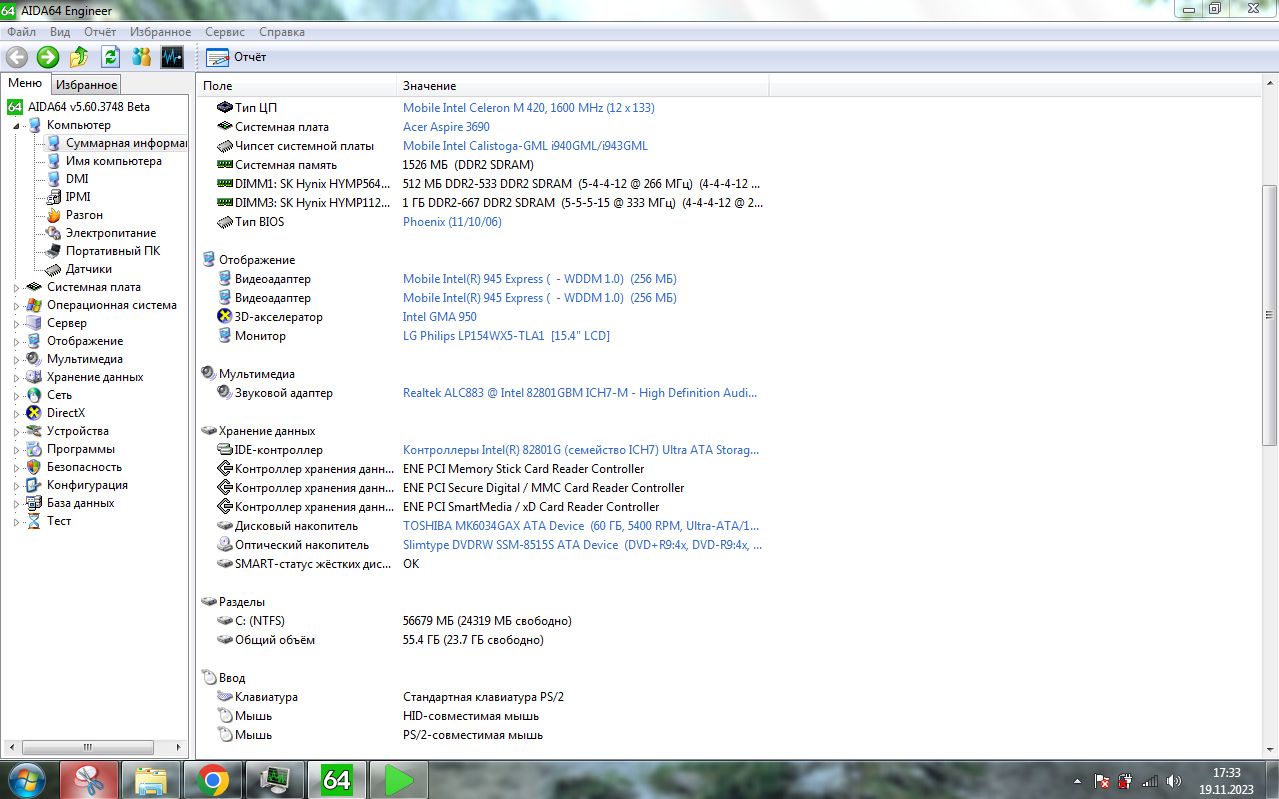Viewport: 1279px width, 799px height.
Task: Click the Устройства tree icon
Action: 34,431
